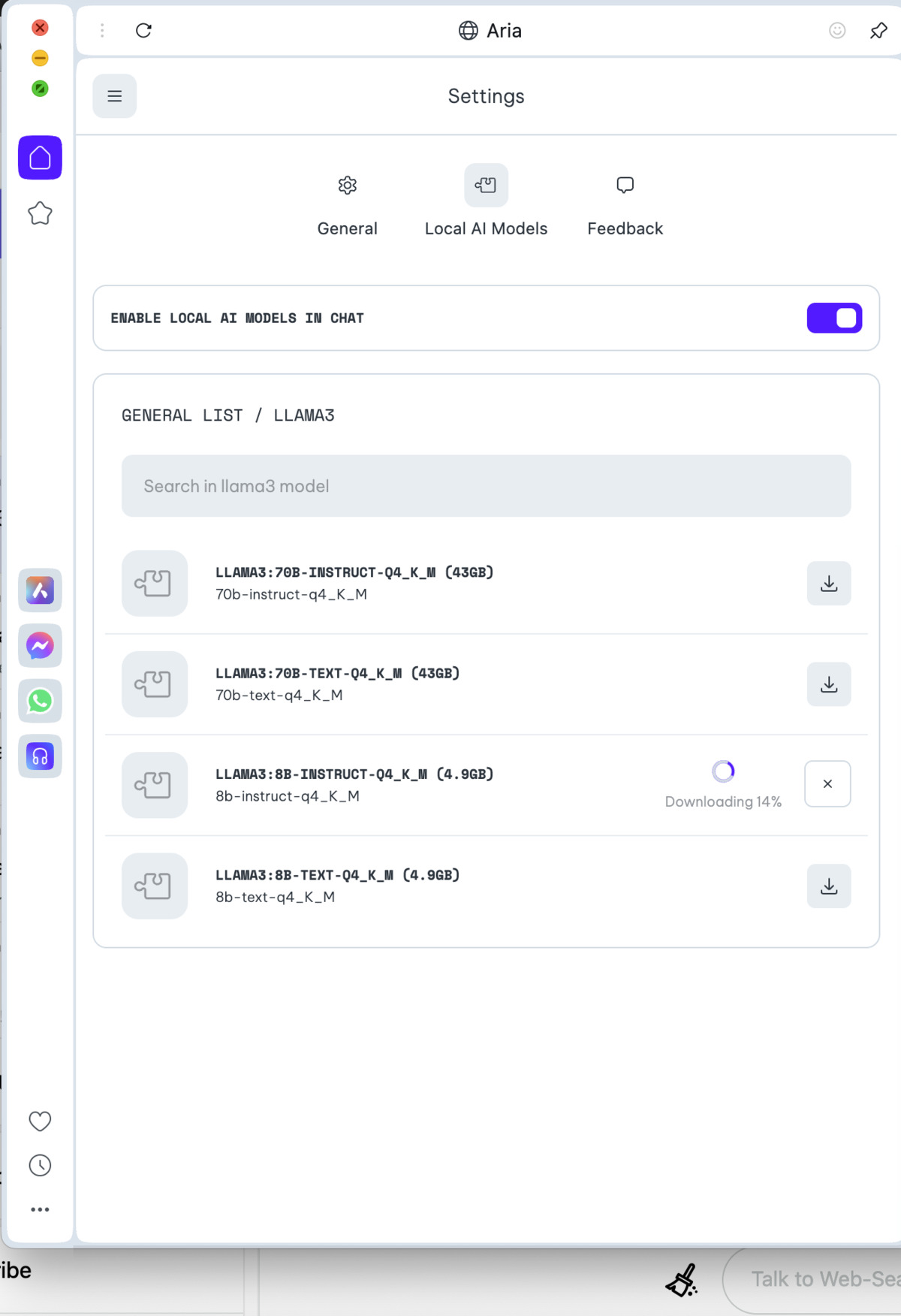Click the download progress spinner

pyautogui.click(x=723, y=771)
